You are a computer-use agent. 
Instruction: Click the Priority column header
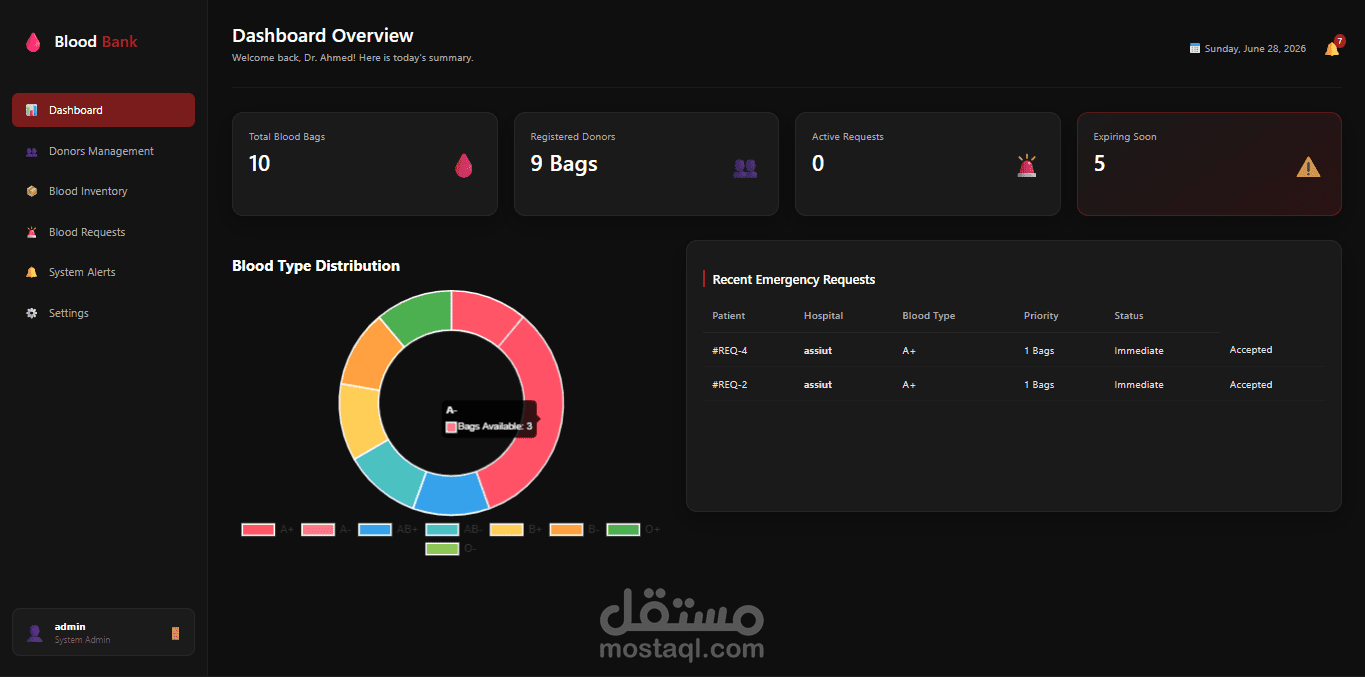tap(1041, 316)
